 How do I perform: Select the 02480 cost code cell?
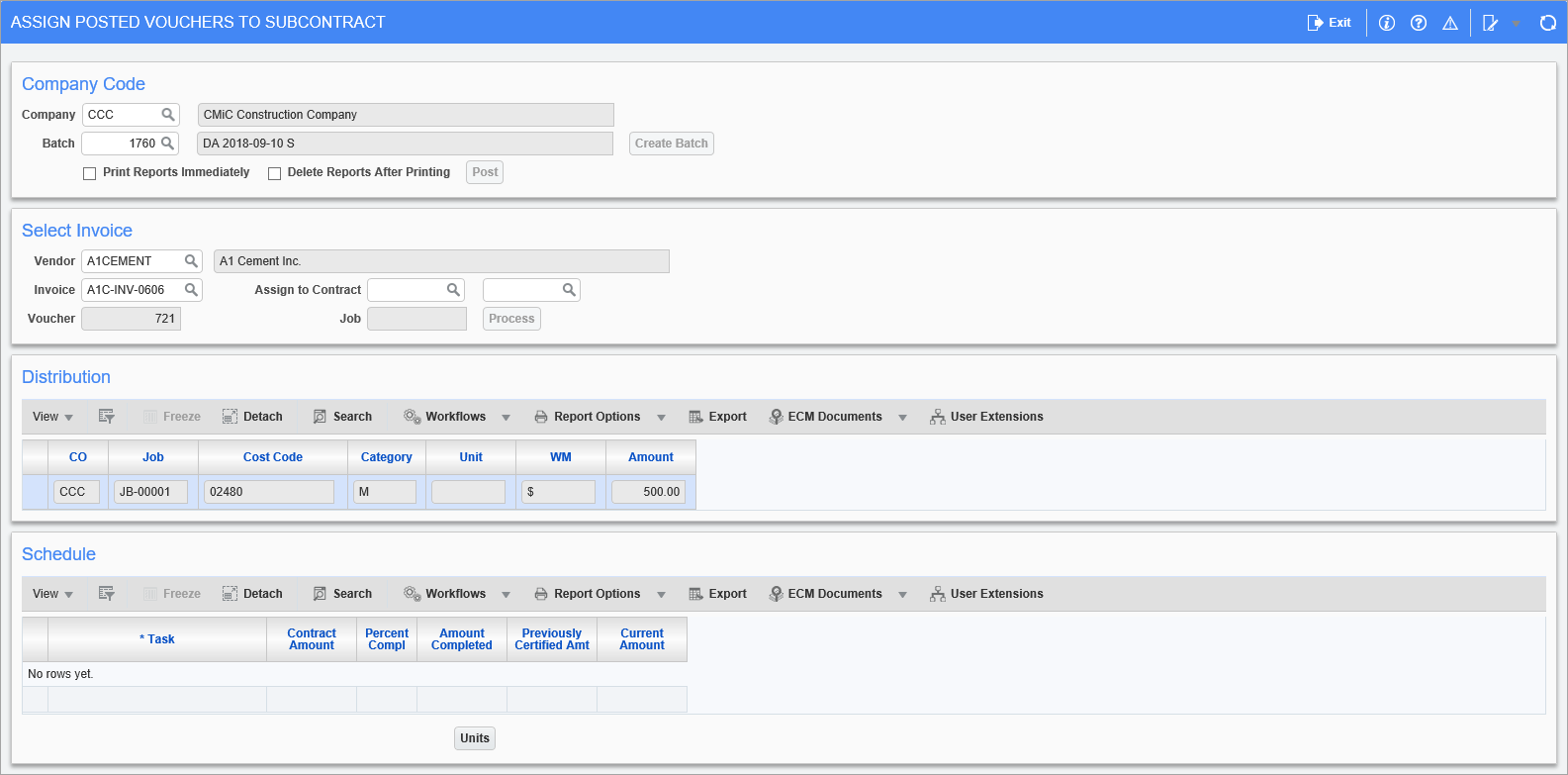point(269,492)
